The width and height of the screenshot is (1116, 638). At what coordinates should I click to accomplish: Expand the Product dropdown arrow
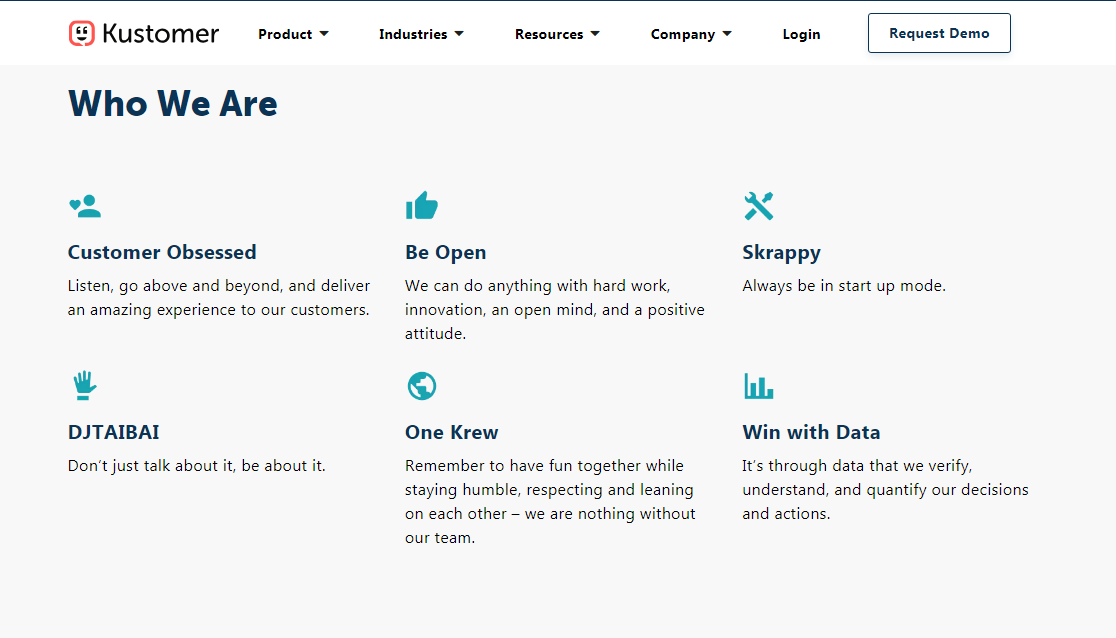pos(324,34)
